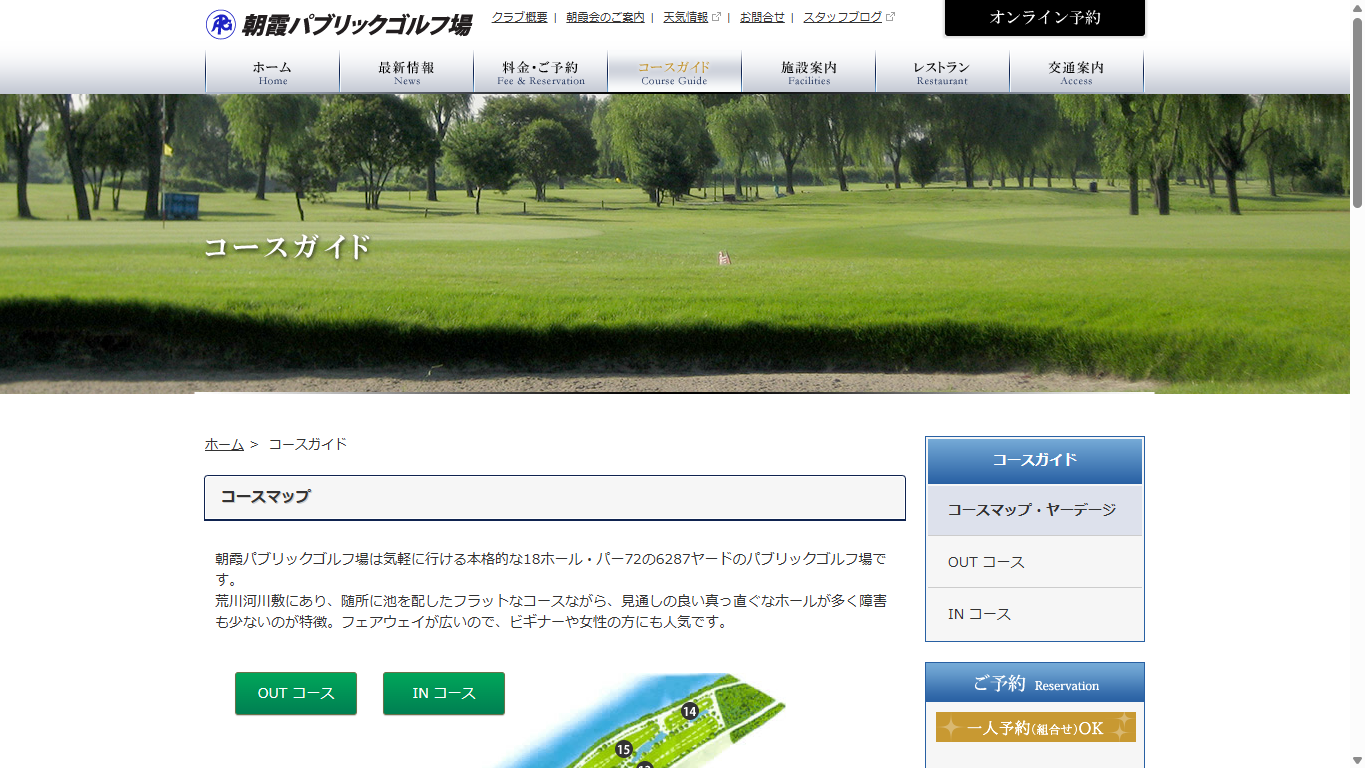Visit the スタッフブログ external link
This screenshot has width=1365, height=768.
pos(849,17)
